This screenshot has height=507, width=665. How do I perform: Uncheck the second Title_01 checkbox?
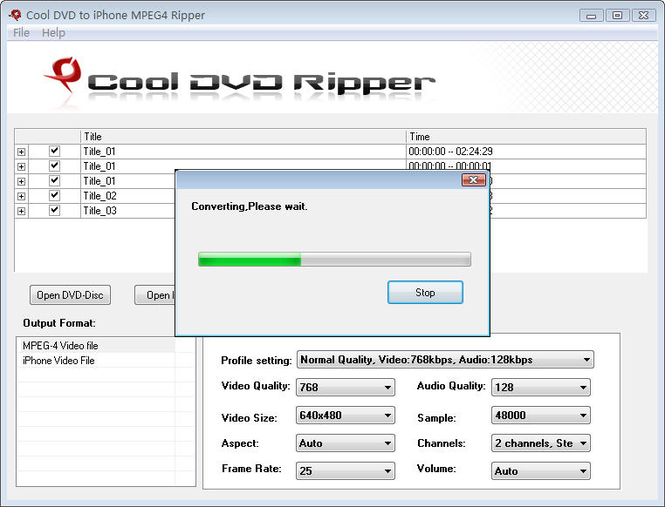(54, 166)
